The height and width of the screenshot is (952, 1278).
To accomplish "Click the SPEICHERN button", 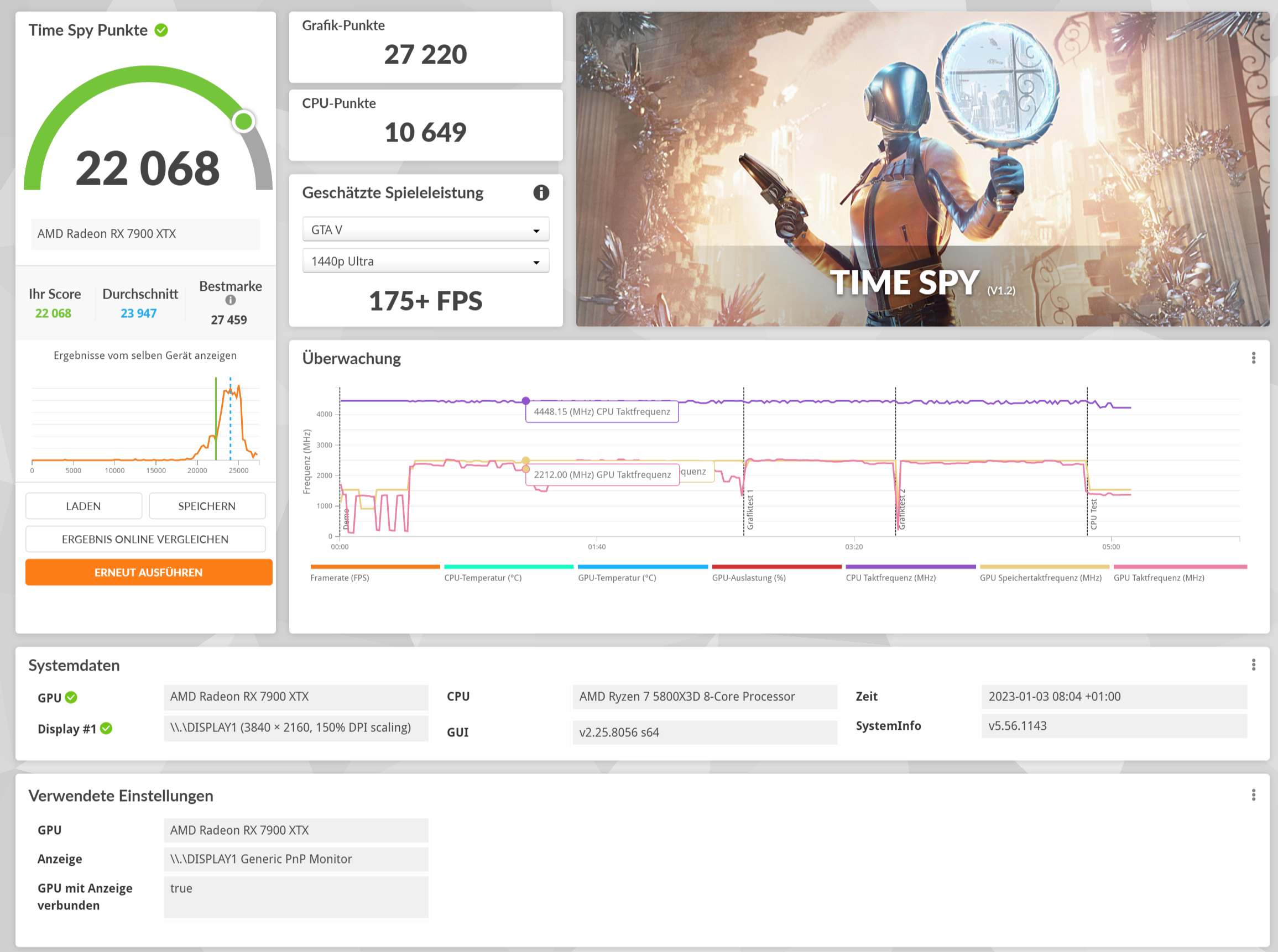I will (x=207, y=506).
